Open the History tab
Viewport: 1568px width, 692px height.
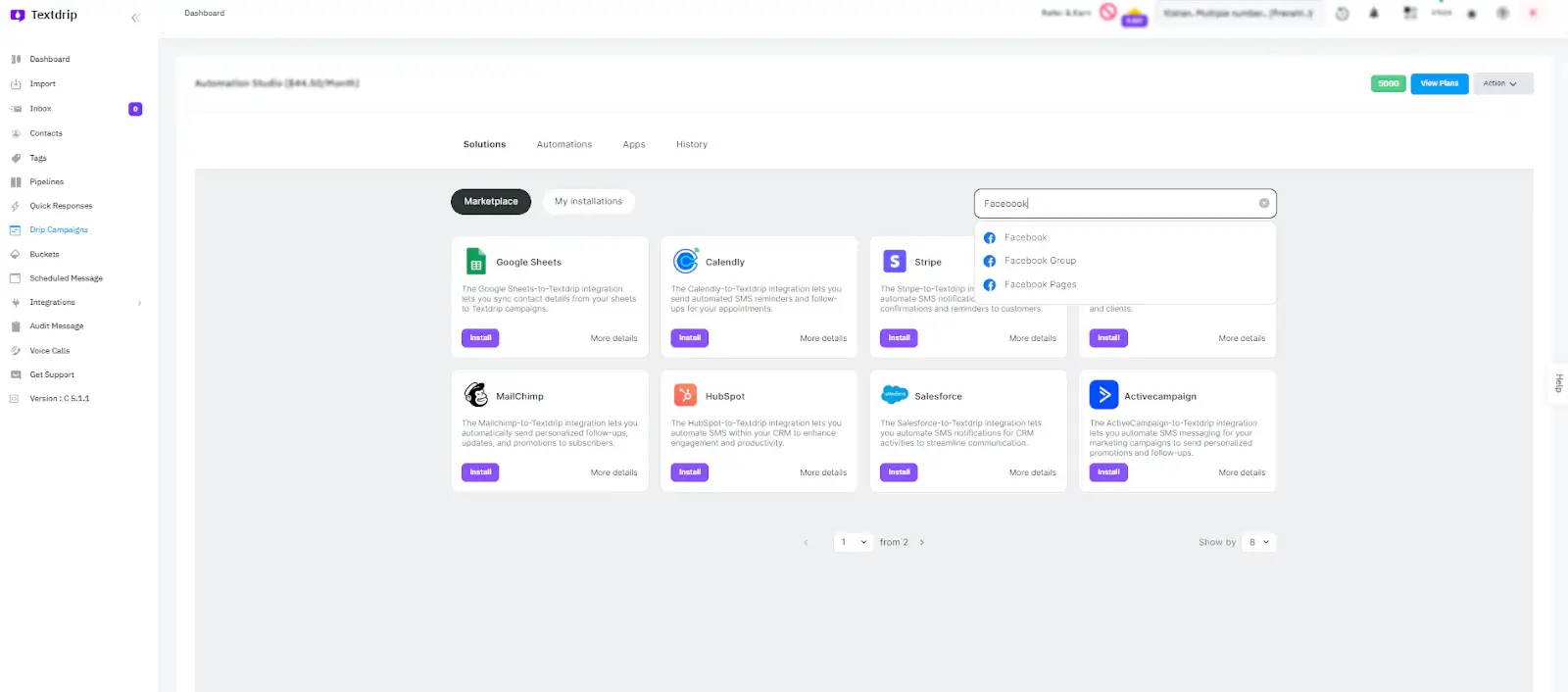click(691, 145)
